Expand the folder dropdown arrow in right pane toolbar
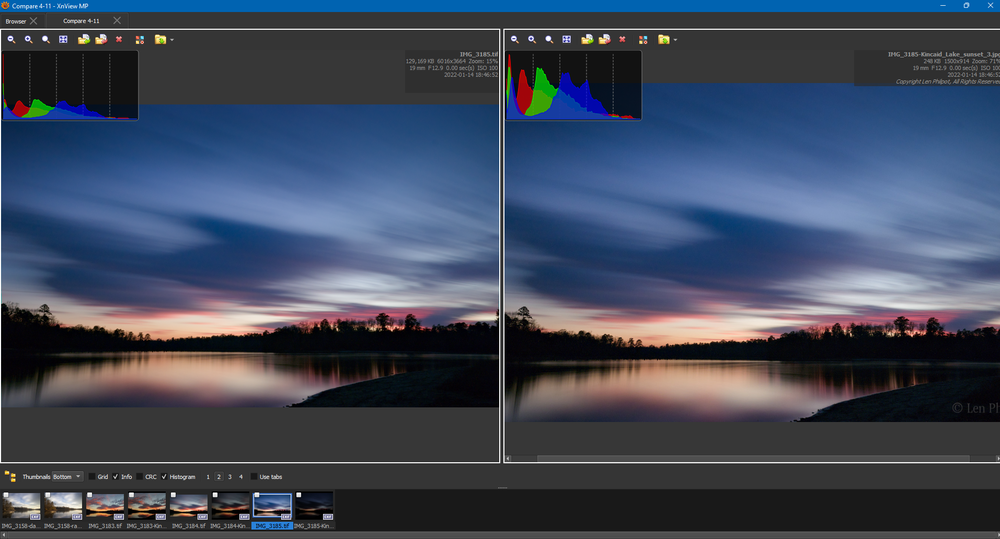 675,41
